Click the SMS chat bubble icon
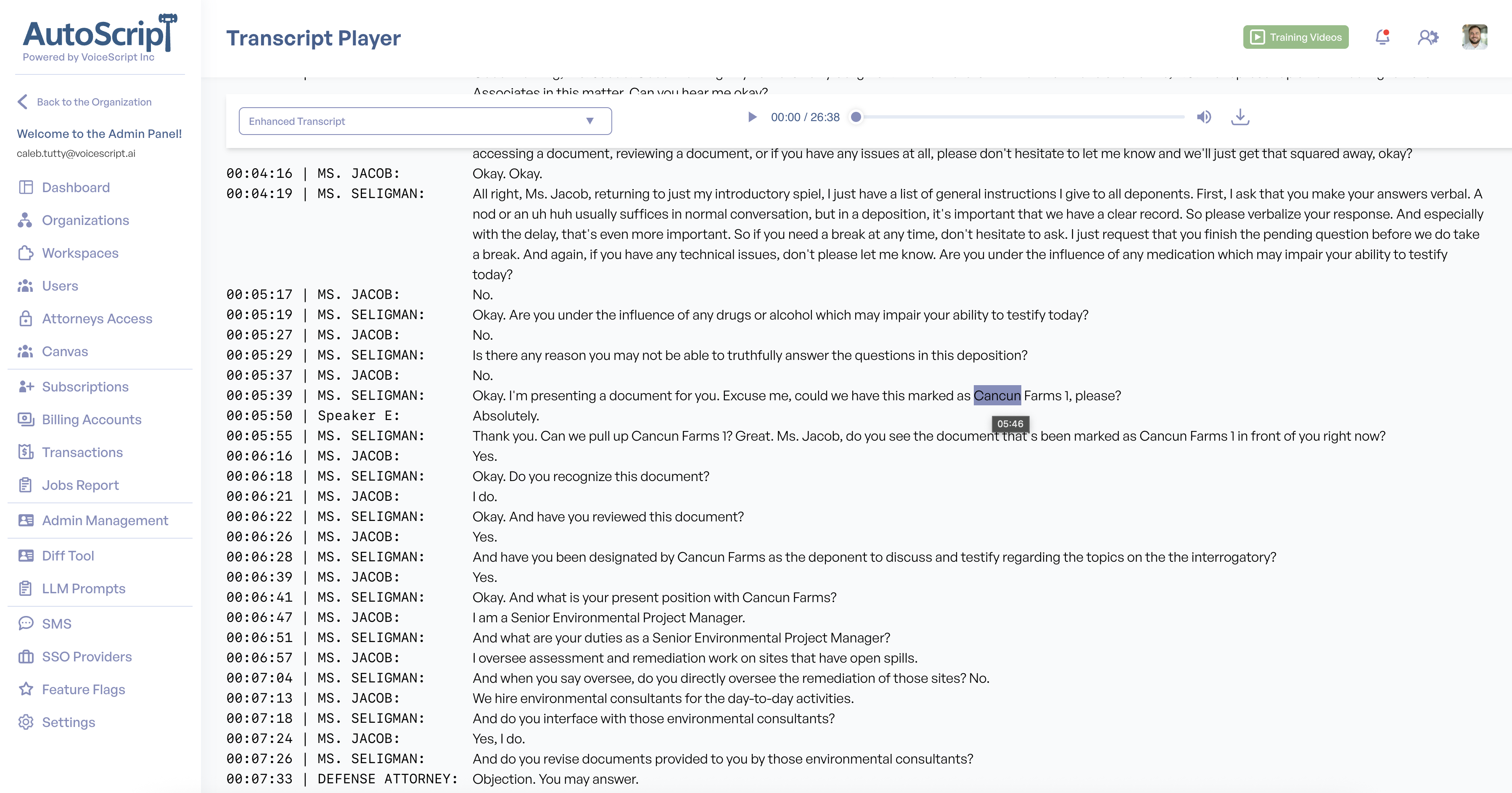Screen dimensions: 1512x793 point(26,624)
